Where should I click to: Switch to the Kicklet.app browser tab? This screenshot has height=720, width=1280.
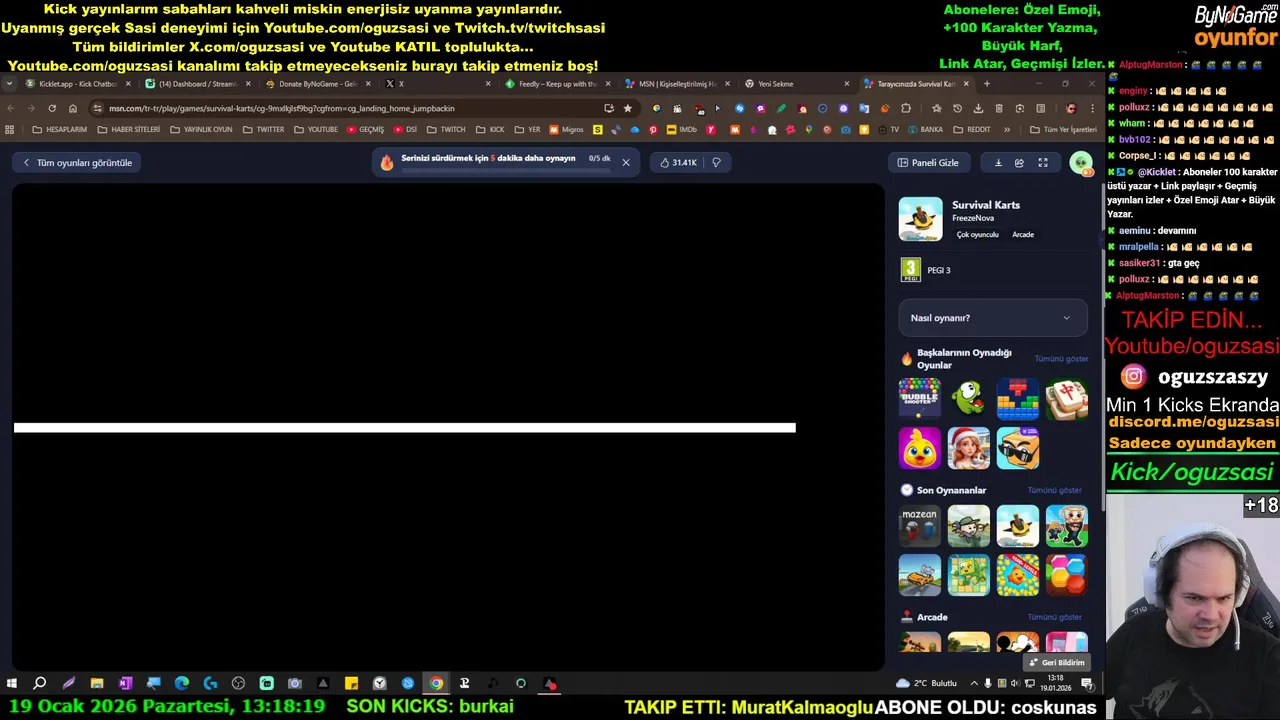point(78,84)
